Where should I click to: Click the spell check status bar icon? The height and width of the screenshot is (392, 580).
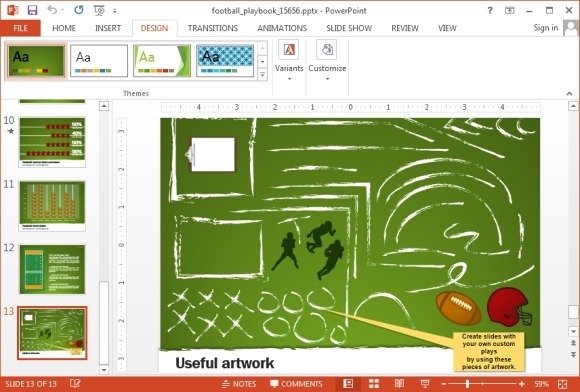75,384
